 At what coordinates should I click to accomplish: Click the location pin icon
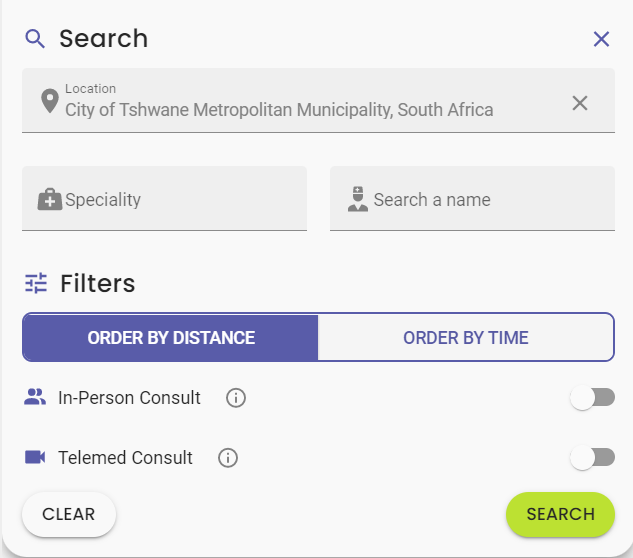click(x=49, y=101)
